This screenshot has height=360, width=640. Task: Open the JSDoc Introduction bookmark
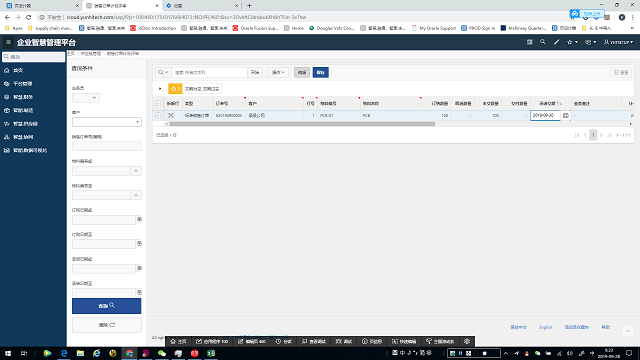tap(153, 28)
